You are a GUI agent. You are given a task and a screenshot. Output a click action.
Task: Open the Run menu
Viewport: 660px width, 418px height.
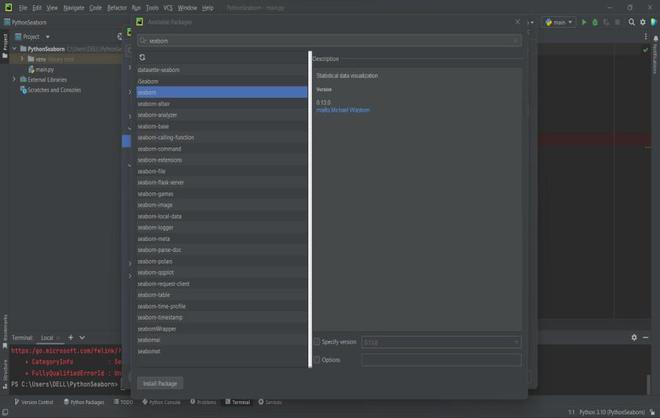point(136,8)
